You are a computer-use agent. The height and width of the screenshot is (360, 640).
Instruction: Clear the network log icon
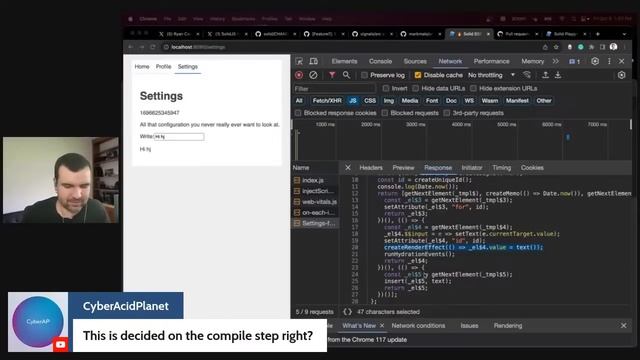coord(313,75)
